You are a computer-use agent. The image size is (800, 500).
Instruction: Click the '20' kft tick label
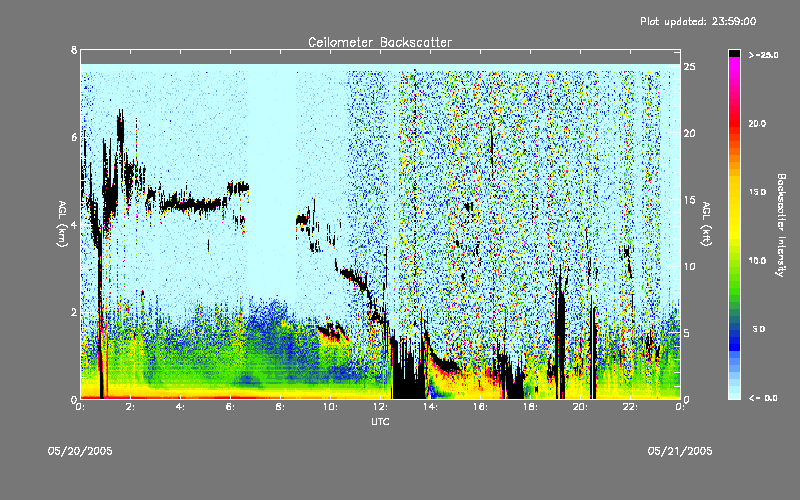coord(689,133)
